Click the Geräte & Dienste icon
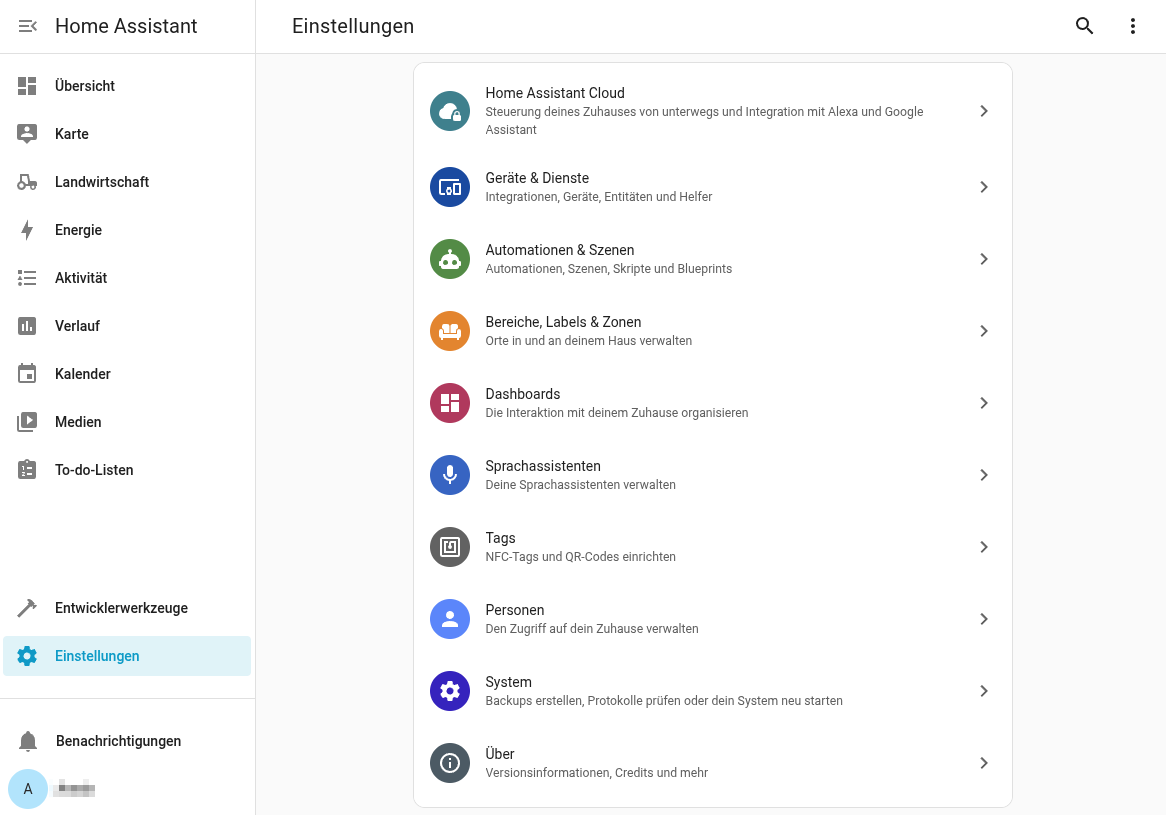 click(x=450, y=187)
